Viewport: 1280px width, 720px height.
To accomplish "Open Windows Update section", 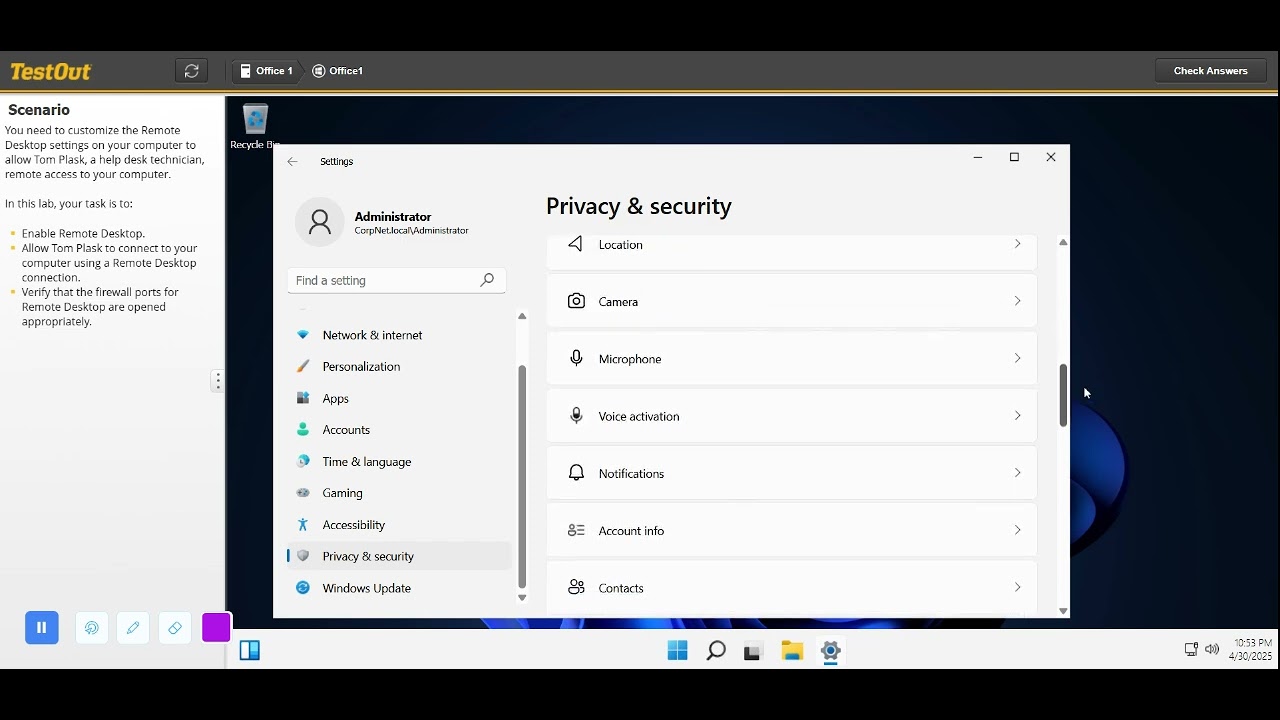I will click(399, 588).
